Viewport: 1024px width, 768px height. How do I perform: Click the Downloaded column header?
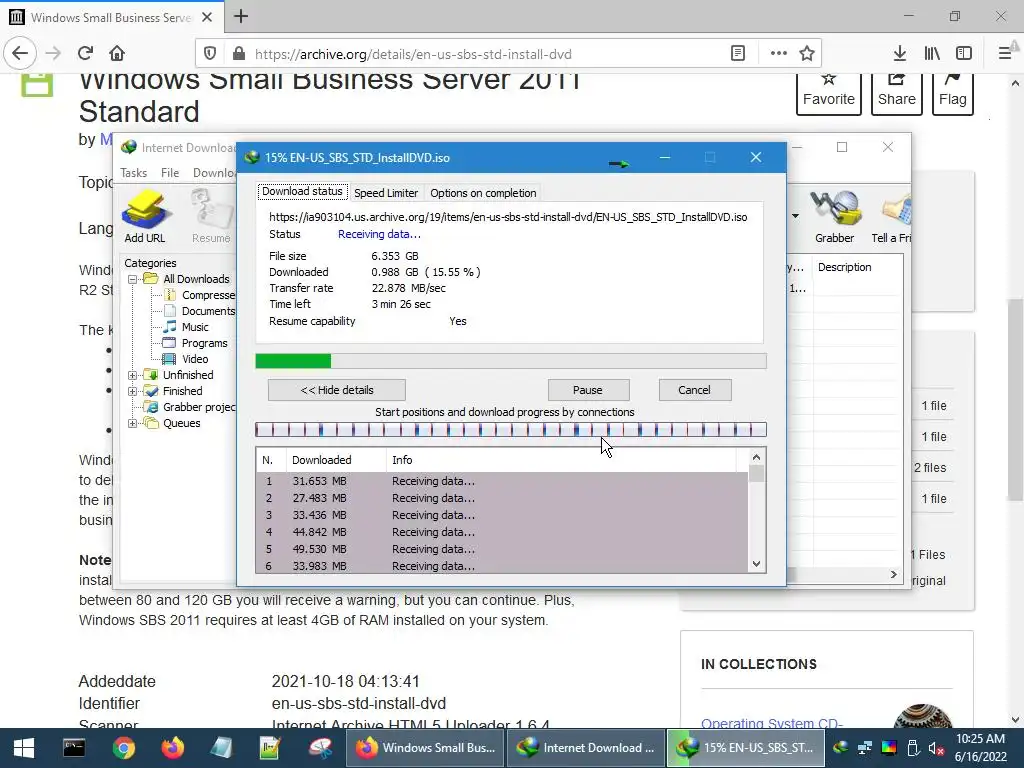pos(336,460)
